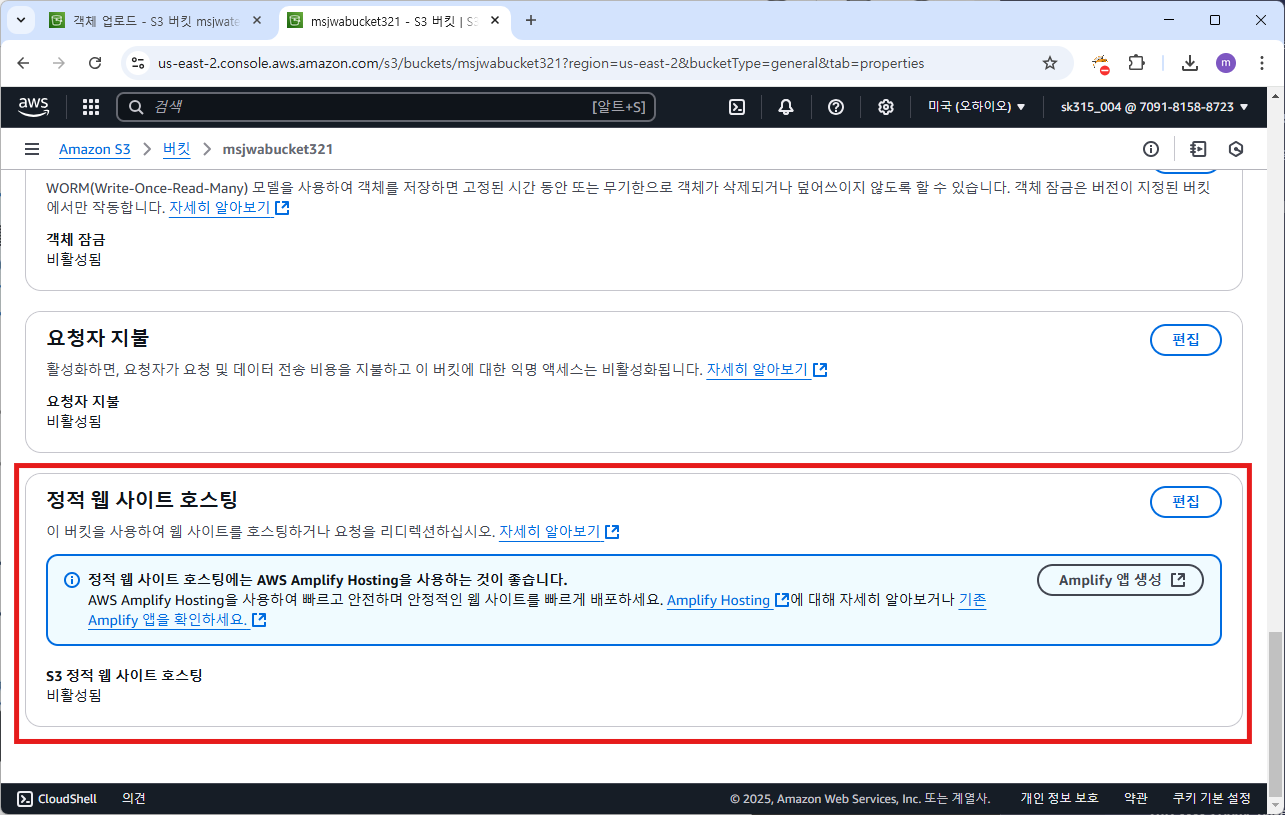Click the S3 정적 웹 사이트 호스팅 label
Screen dimensions: 1285x815
pyautogui.click(x=125, y=676)
